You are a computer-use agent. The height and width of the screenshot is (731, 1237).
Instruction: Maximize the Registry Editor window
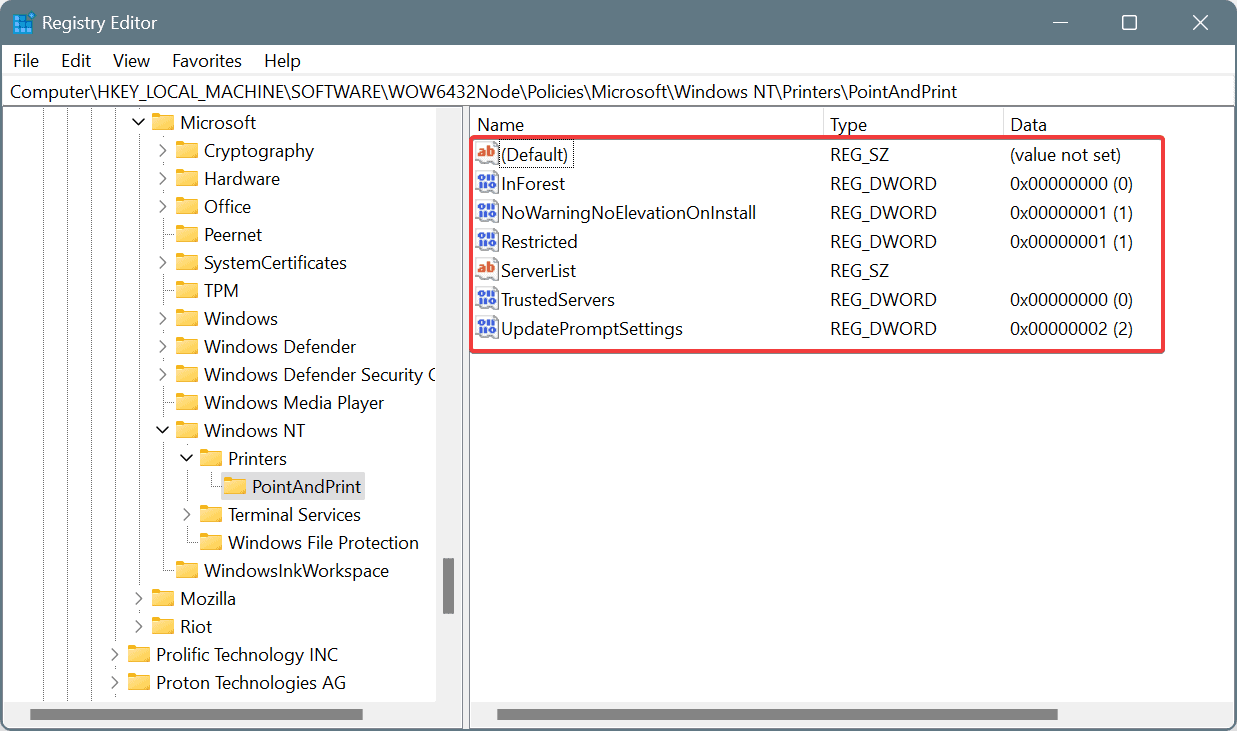tap(1129, 22)
